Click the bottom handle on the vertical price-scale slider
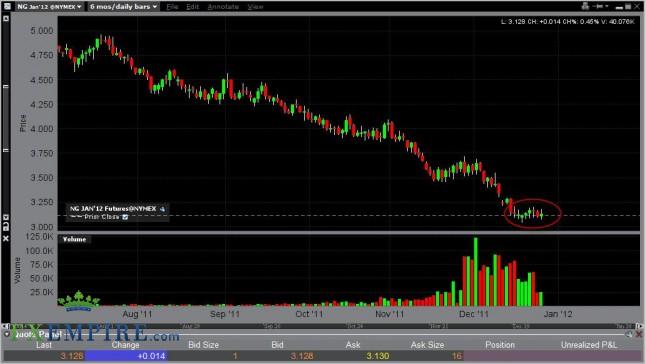The image size is (645, 364). pyautogui.click(x=6, y=151)
